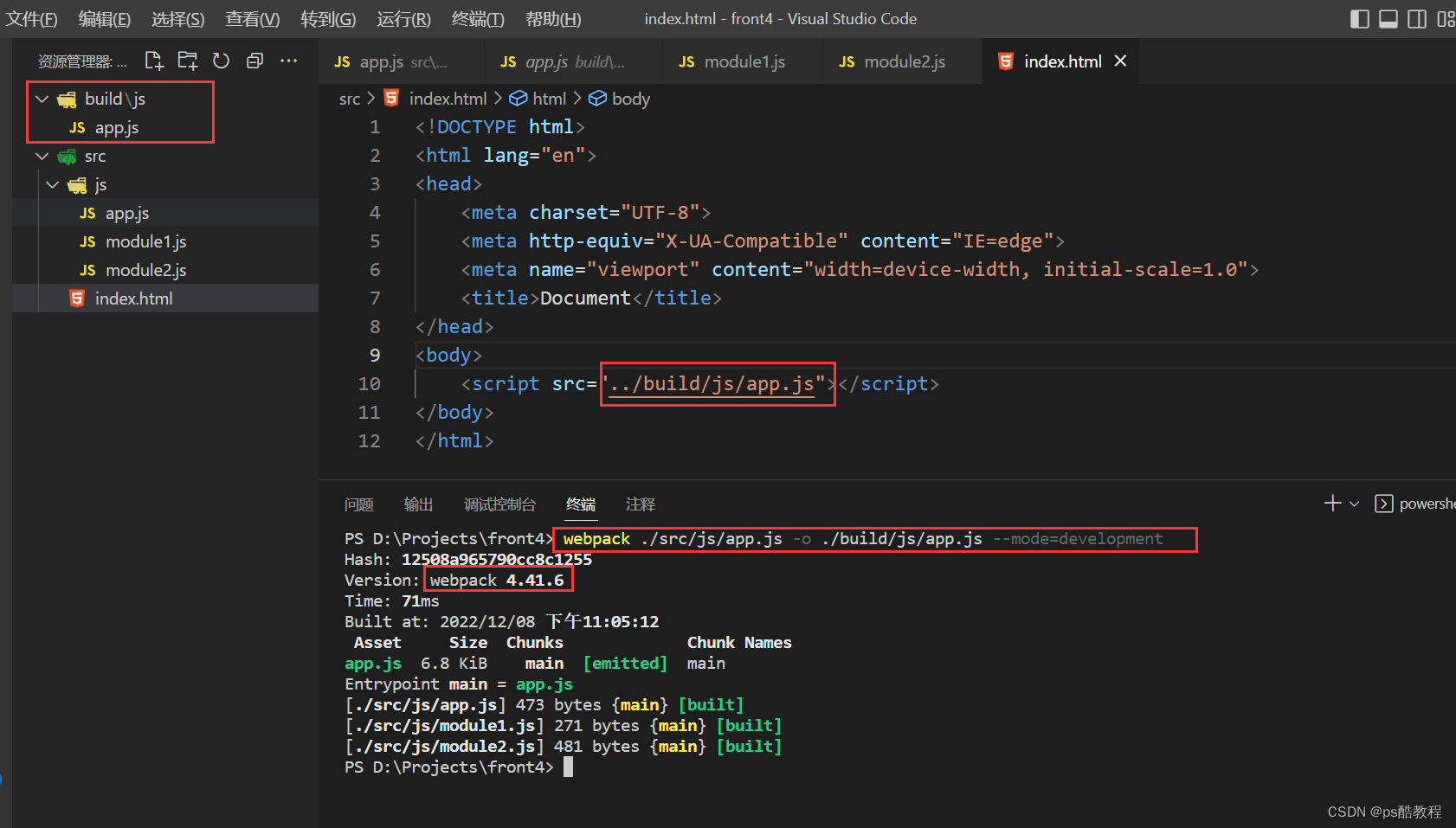Open the 问题 panel tab
This screenshot has width=1456, height=828.
(358, 504)
